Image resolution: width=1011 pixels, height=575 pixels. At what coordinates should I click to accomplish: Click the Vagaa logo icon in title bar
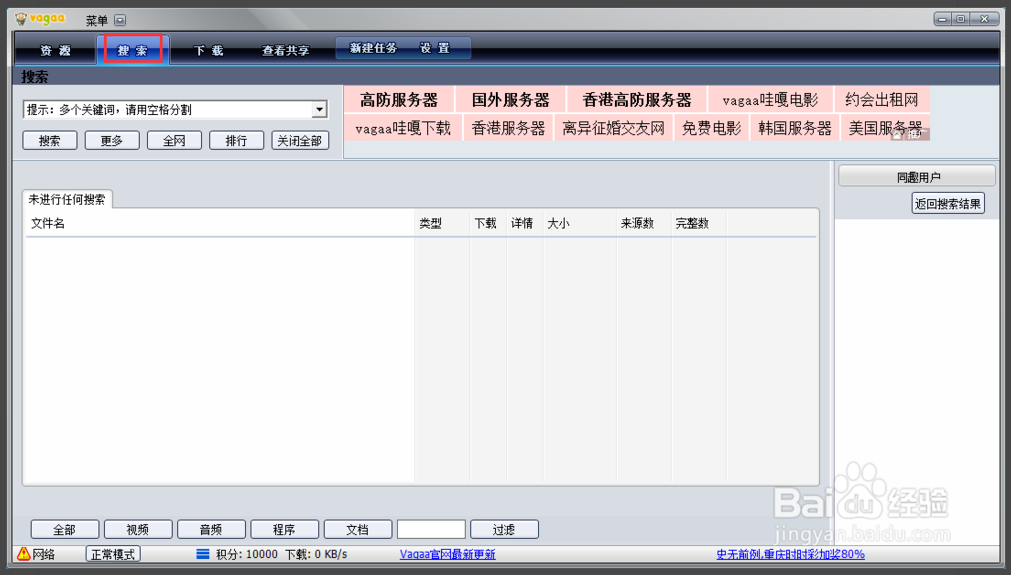tap(21, 19)
